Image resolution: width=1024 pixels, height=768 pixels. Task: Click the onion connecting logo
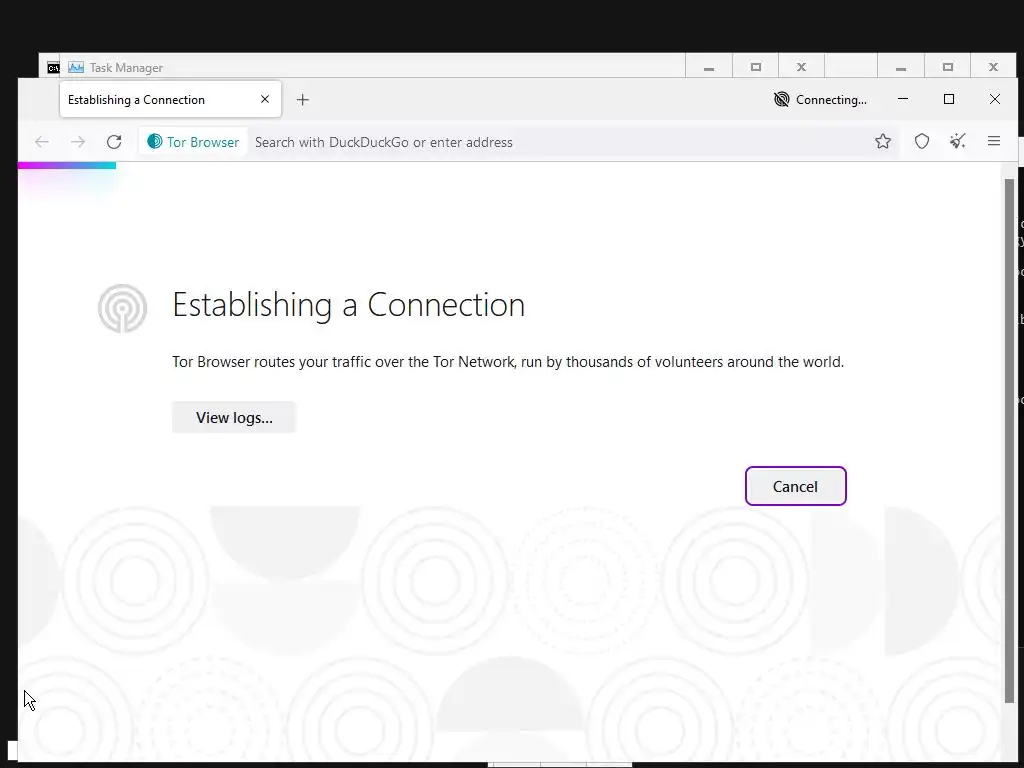[122, 308]
